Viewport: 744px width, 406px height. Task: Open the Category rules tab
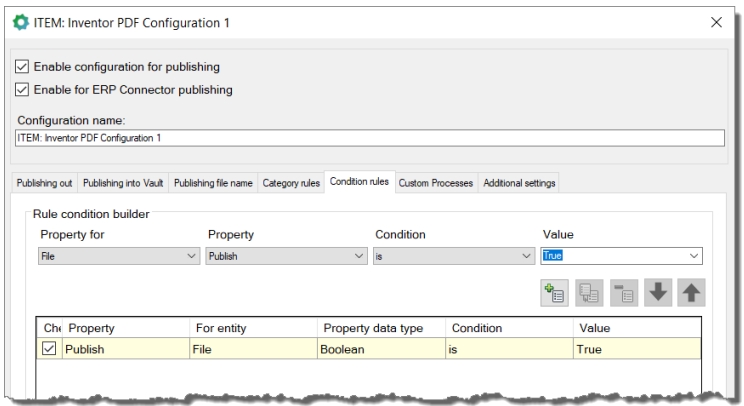coord(291,183)
